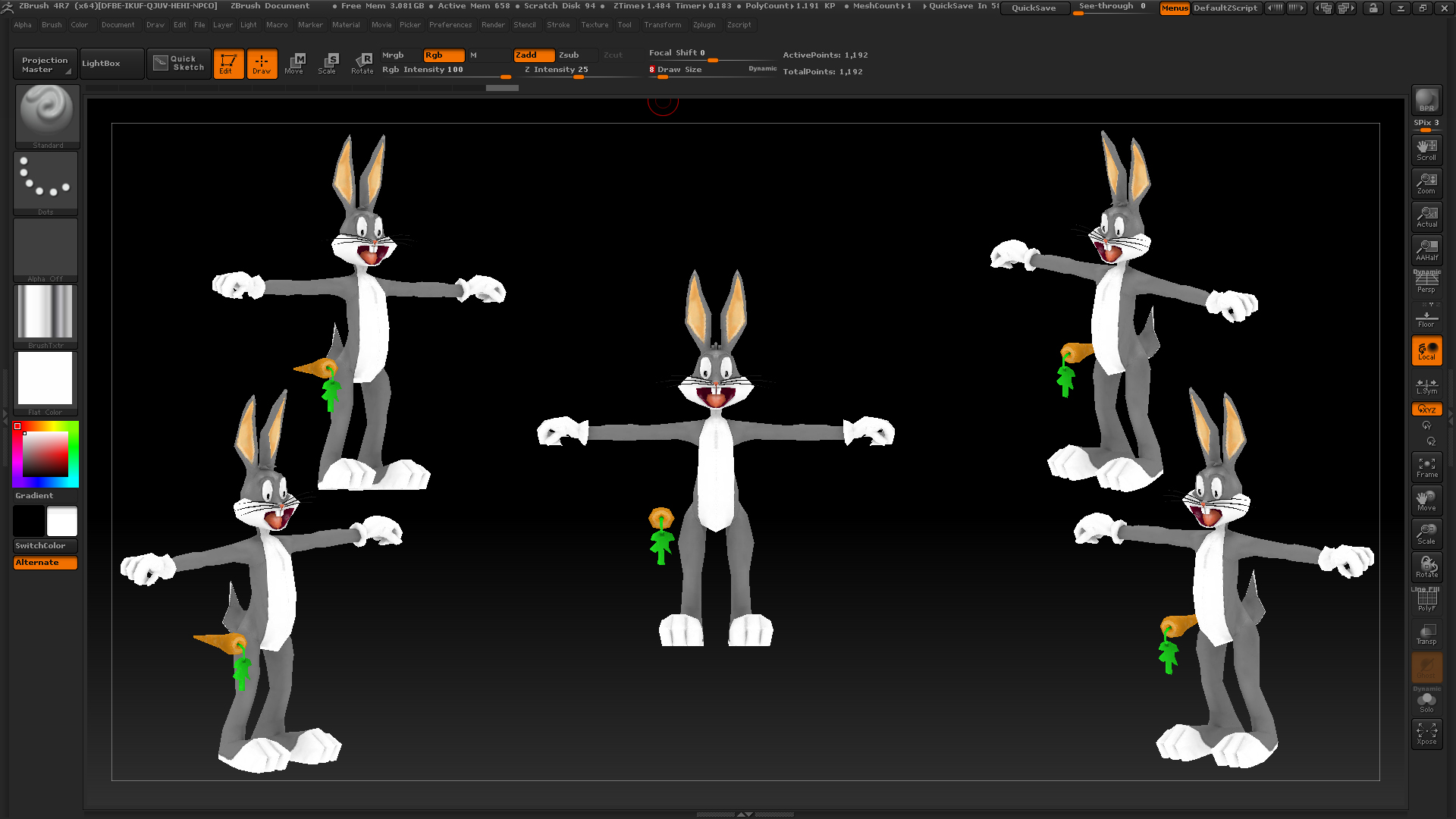The height and width of the screenshot is (819, 1456).
Task: Enable Zsub sculpt mode
Action: point(578,55)
